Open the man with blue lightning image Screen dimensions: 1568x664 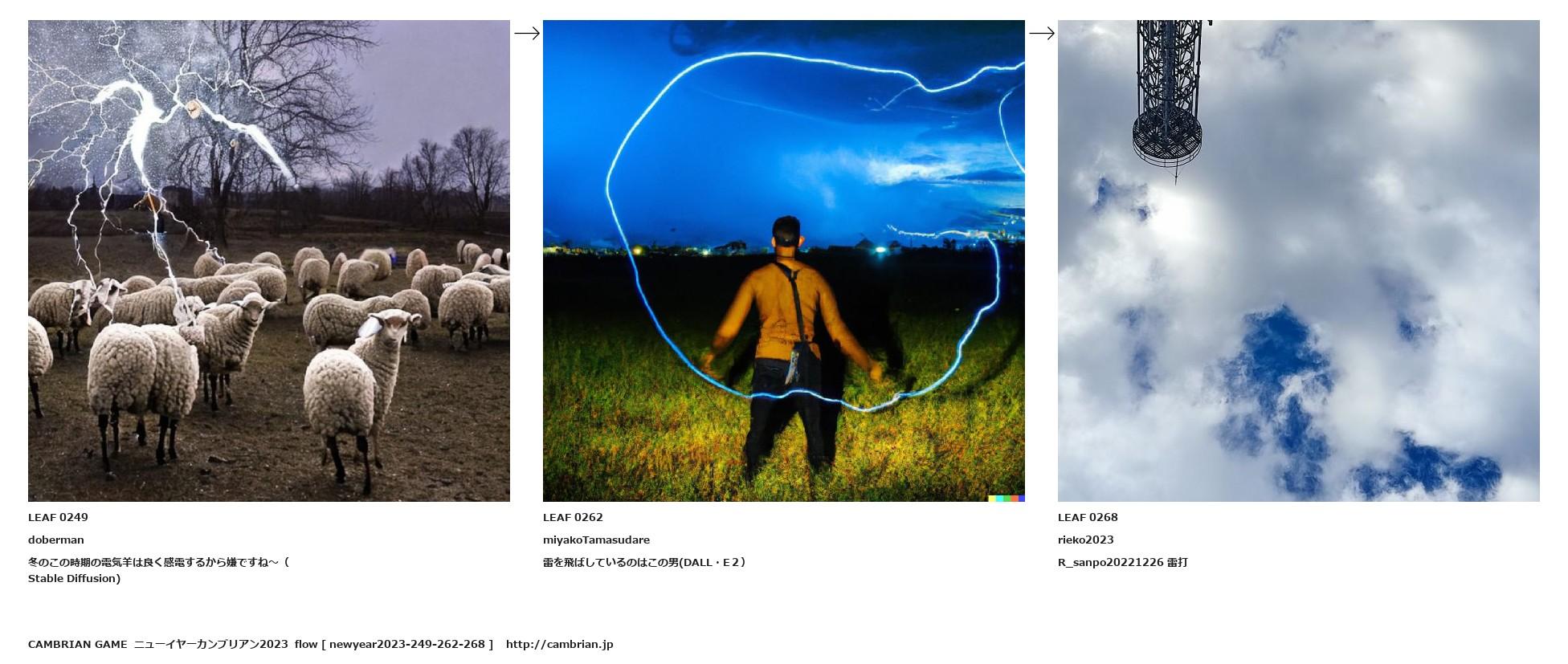pyautogui.click(x=784, y=261)
